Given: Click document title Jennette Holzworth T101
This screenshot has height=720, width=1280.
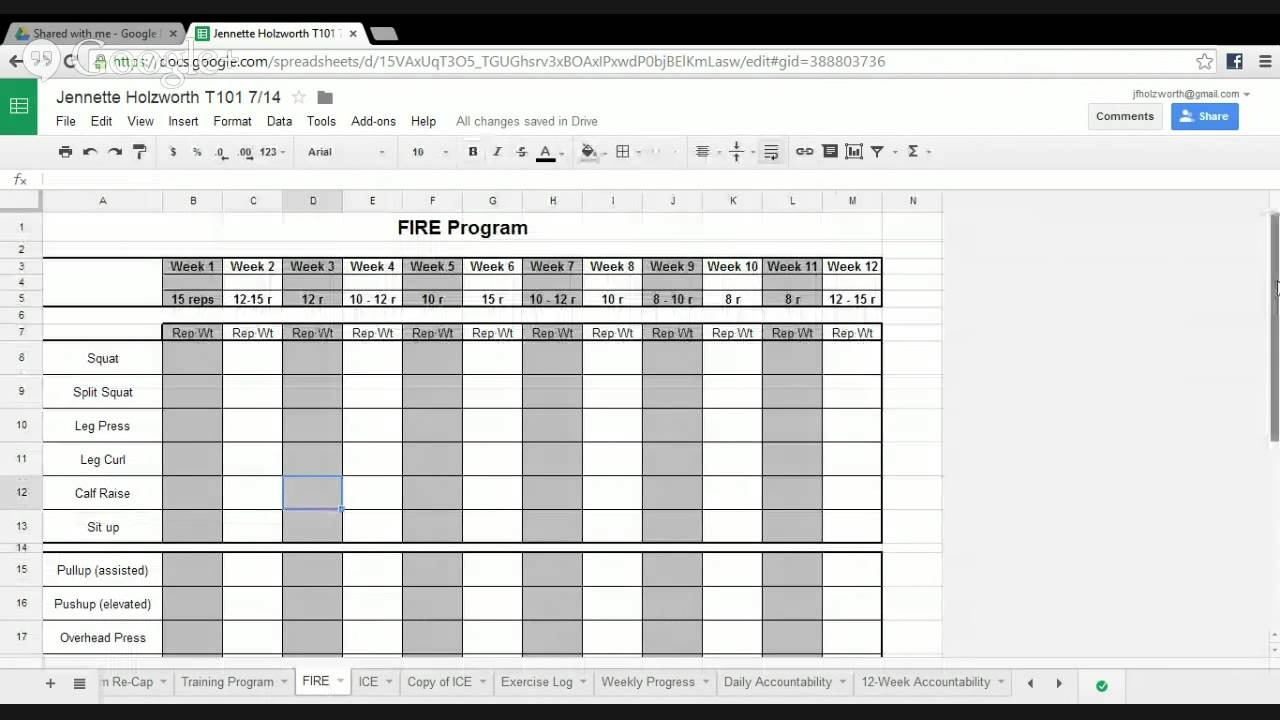Looking at the screenshot, I should (168, 97).
